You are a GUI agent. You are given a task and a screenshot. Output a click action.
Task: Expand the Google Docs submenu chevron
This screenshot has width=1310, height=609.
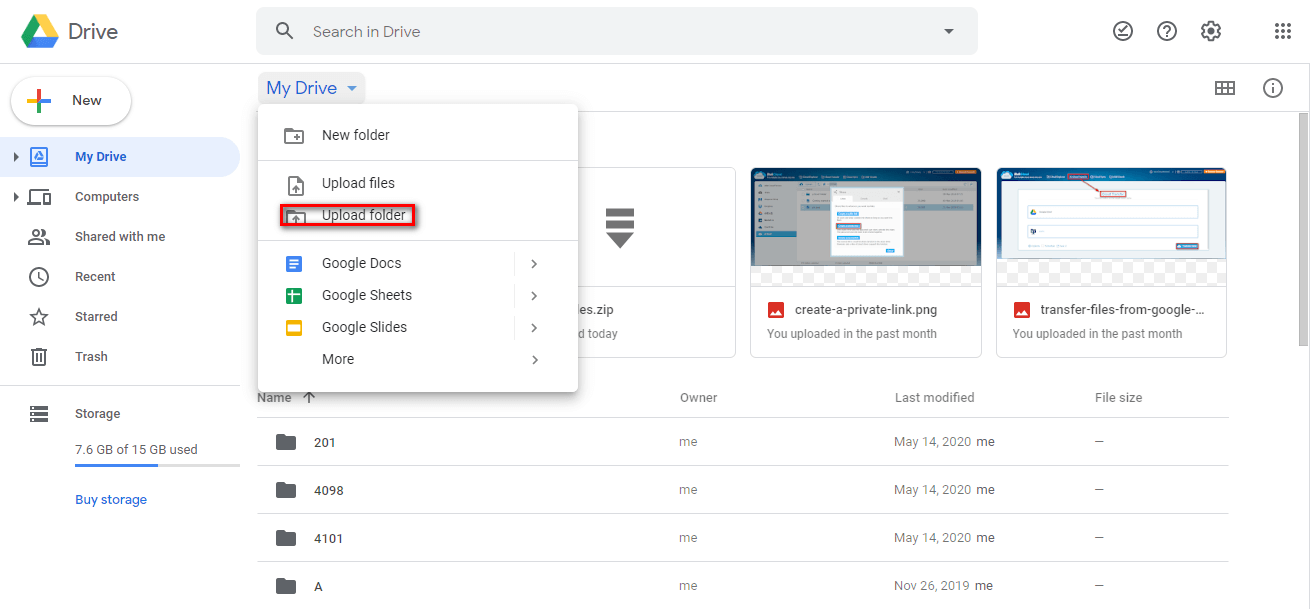534,264
